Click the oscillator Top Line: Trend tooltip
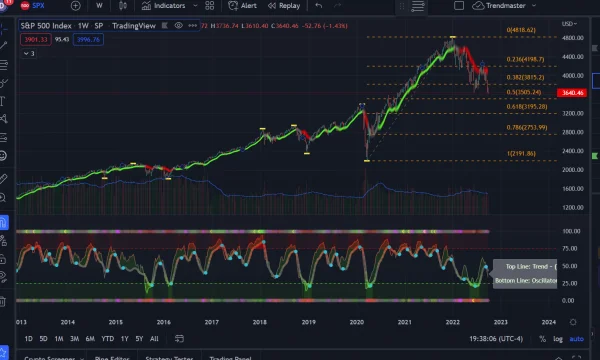 click(525, 274)
